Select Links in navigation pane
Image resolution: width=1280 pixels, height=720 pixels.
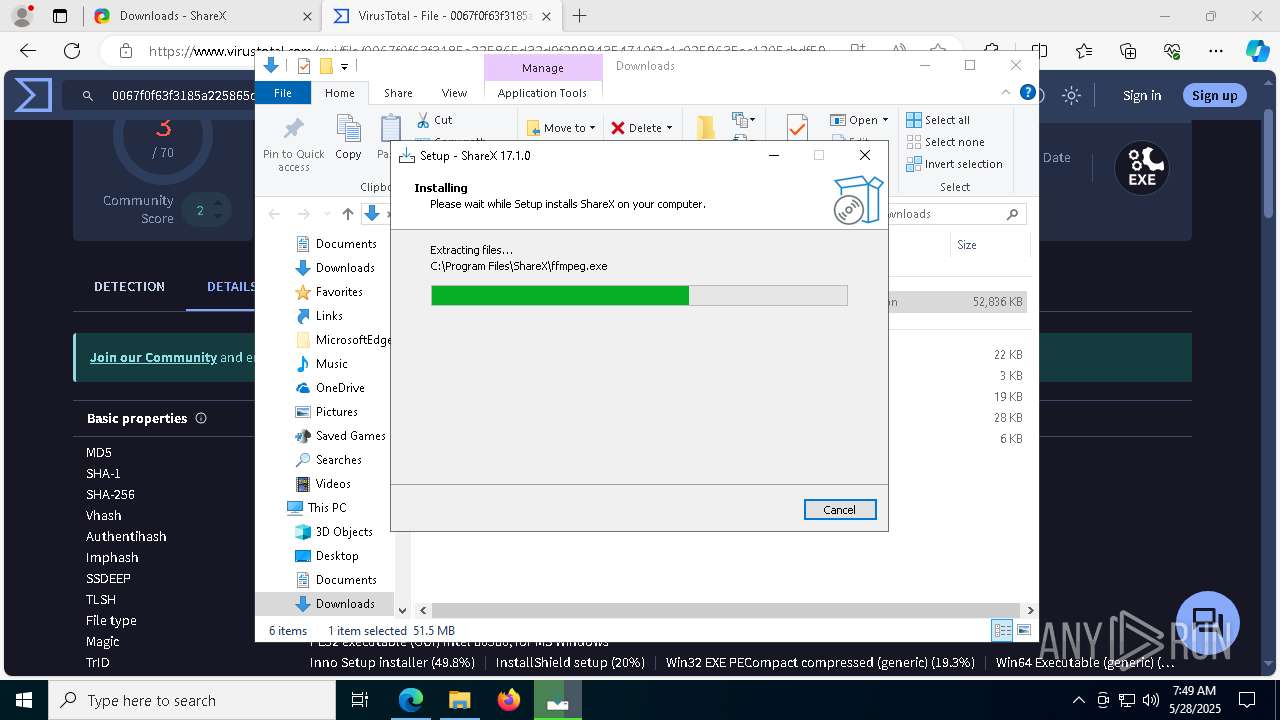click(319, 315)
